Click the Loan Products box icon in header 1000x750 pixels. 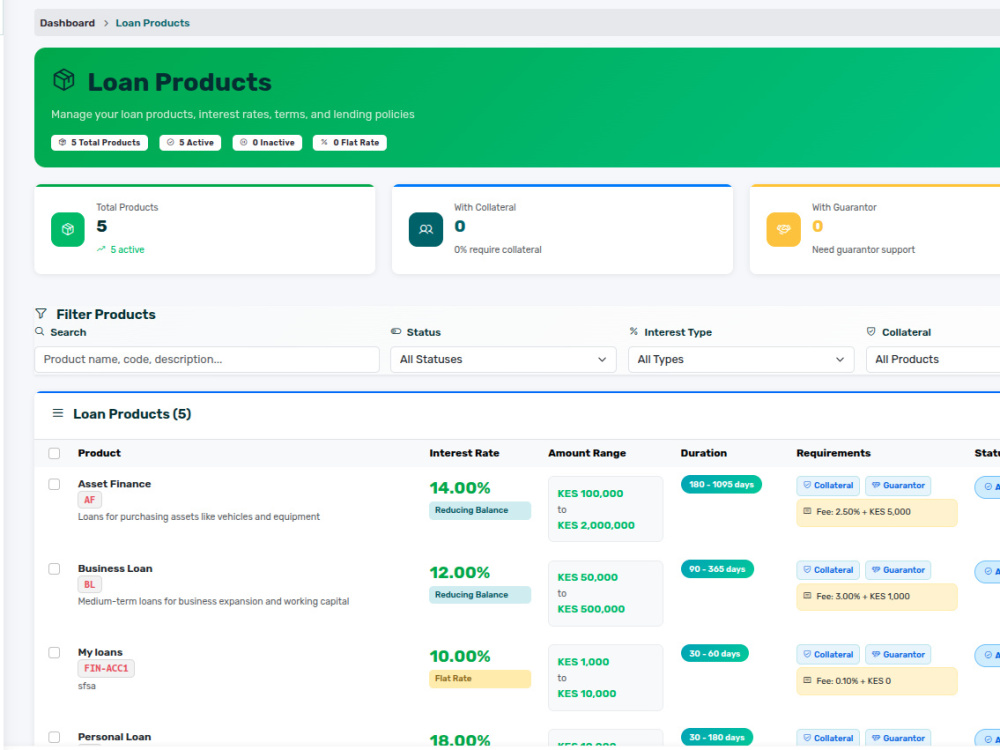point(64,80)
